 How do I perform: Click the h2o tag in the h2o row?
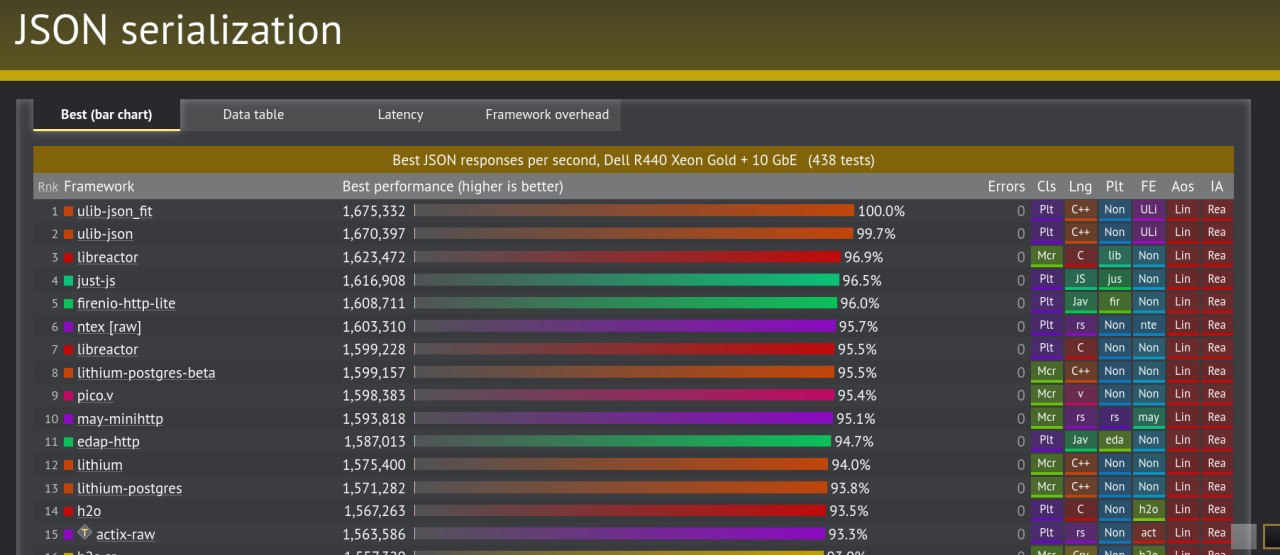[x=1148, y=511]
